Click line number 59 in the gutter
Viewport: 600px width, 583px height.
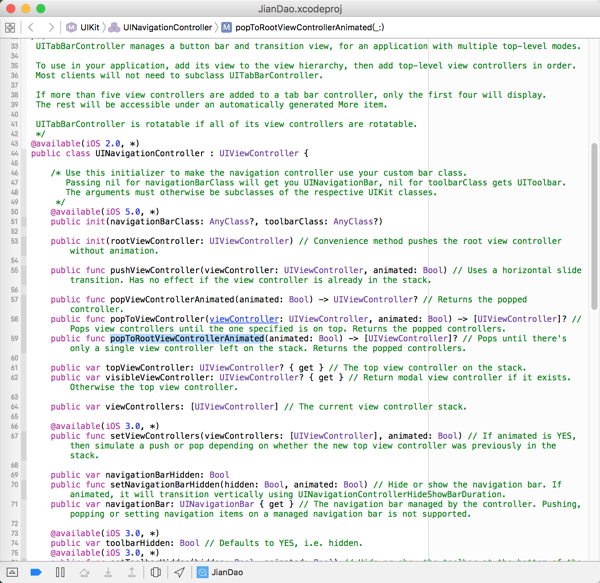pos(14,338)
